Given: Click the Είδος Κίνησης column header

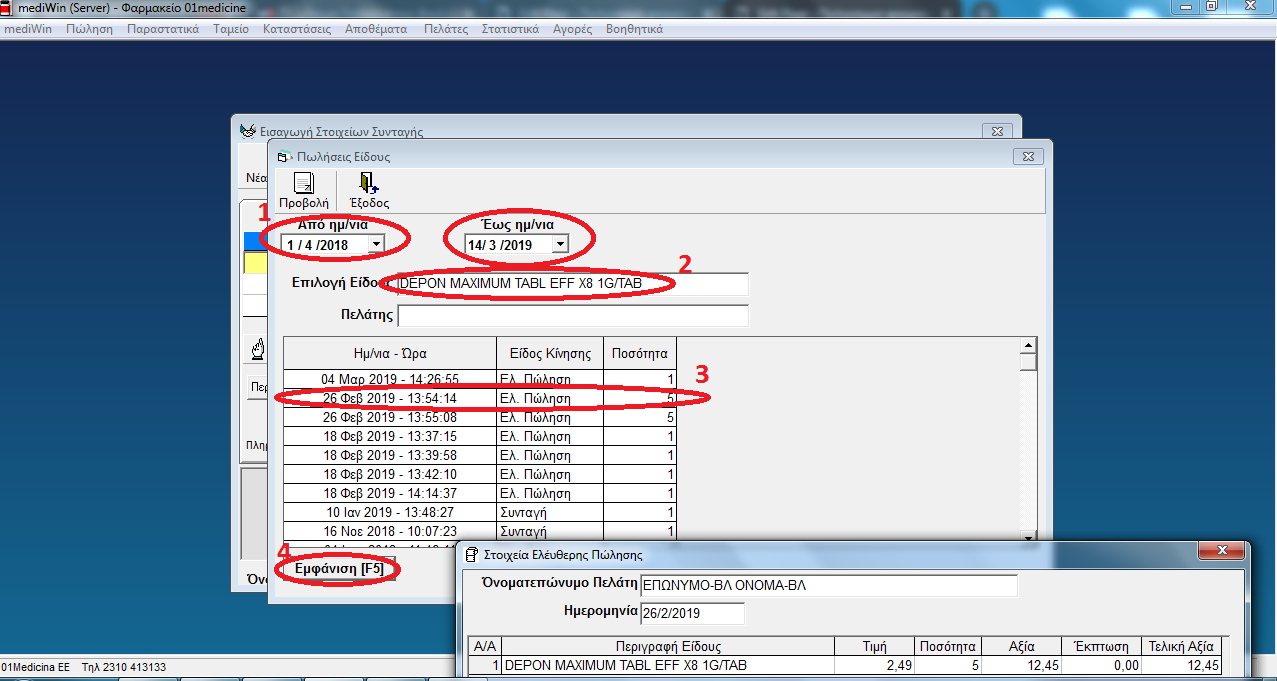Looking at the screenshot, I should tap(550, 353).
